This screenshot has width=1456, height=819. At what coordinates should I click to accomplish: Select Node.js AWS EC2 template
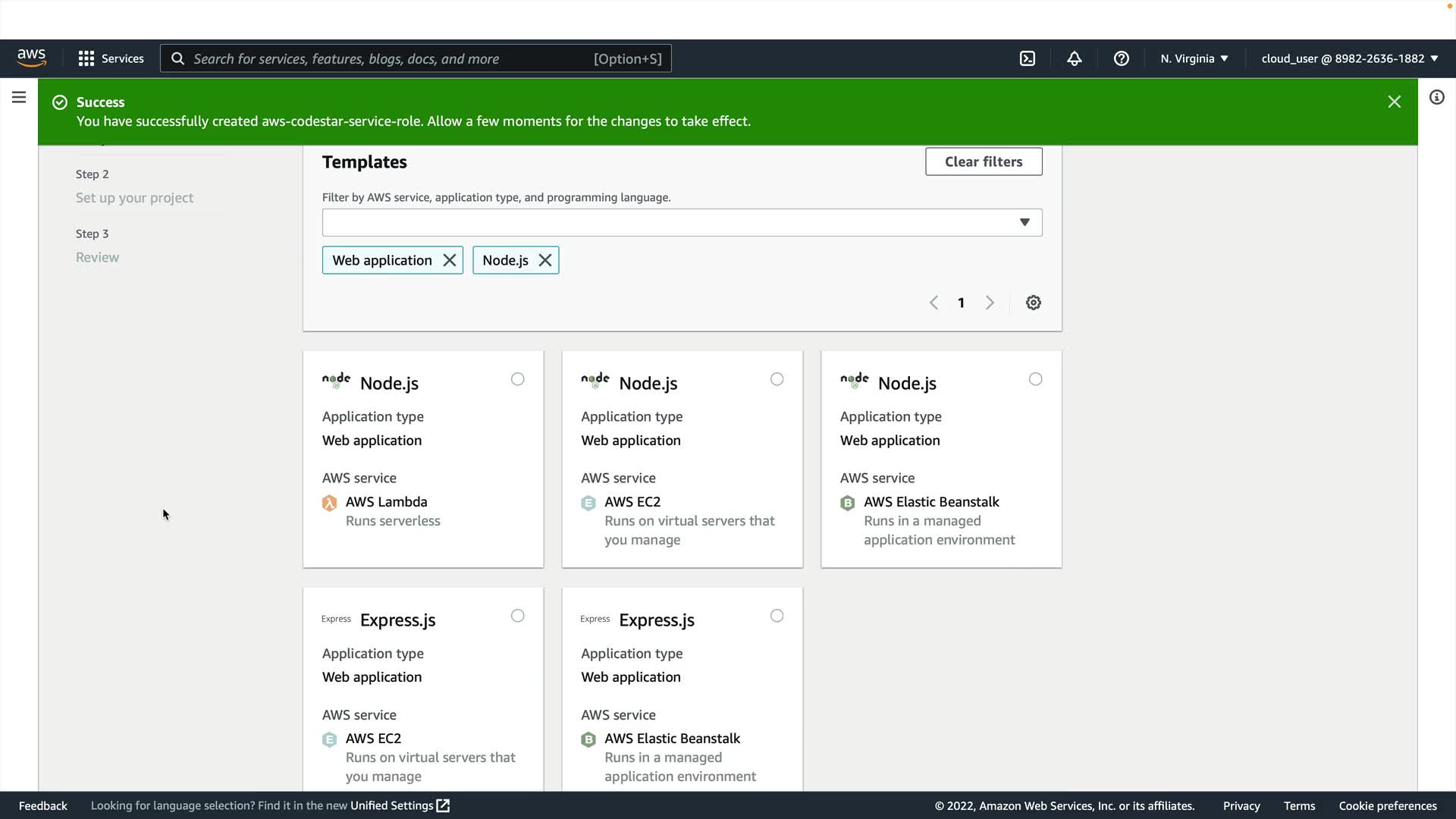(777, 379)
